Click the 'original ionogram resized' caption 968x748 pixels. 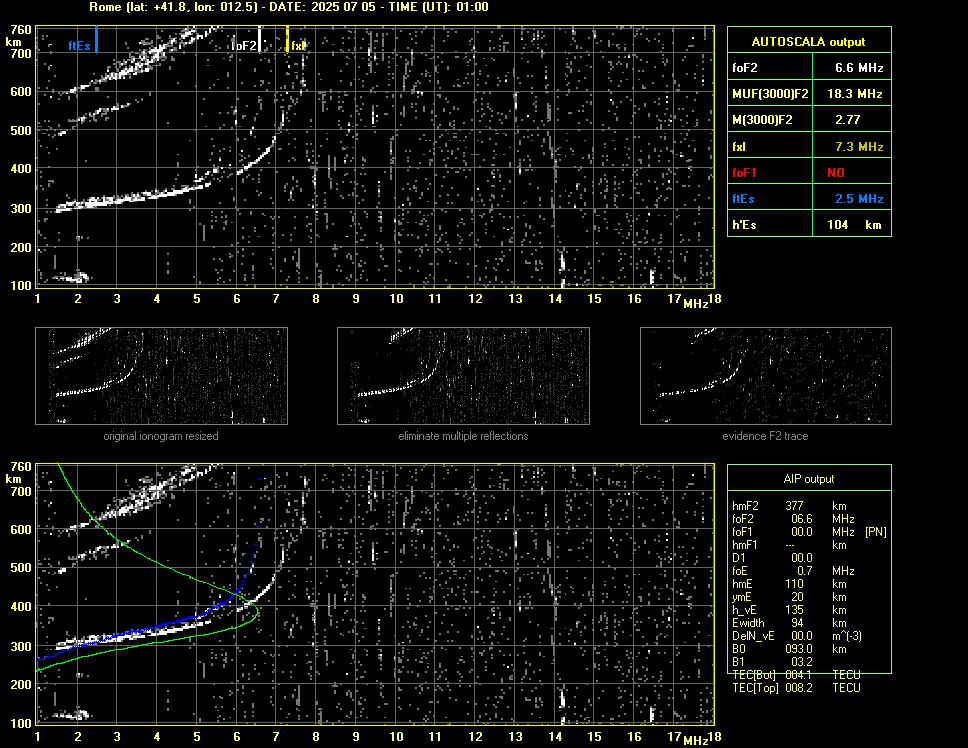161,436
